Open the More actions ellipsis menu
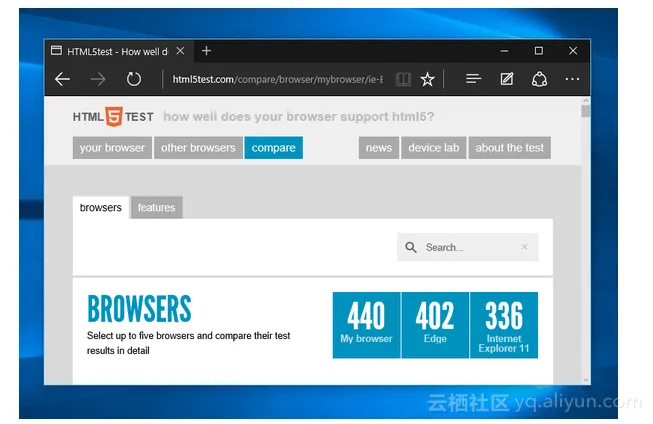The width and height of the screenshot is (653, 424). (x=572, y=79)
